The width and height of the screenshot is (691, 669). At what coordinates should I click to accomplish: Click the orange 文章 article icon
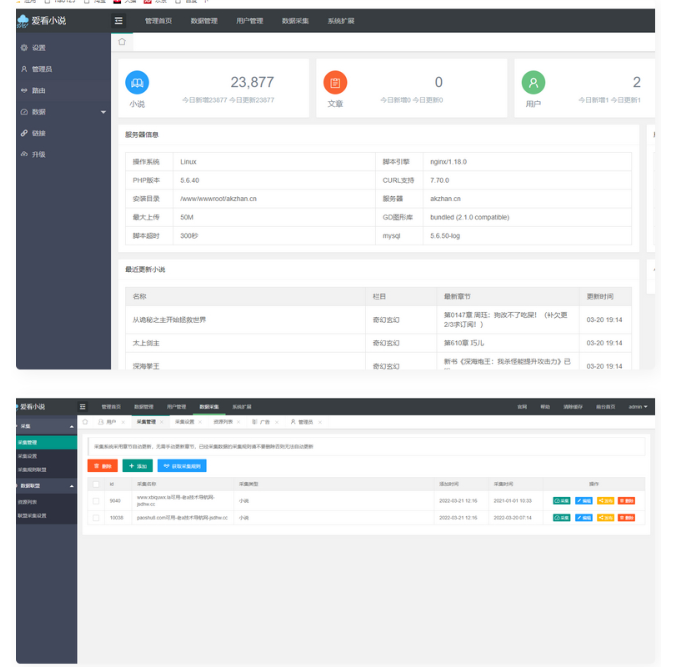tap(335, 83)
